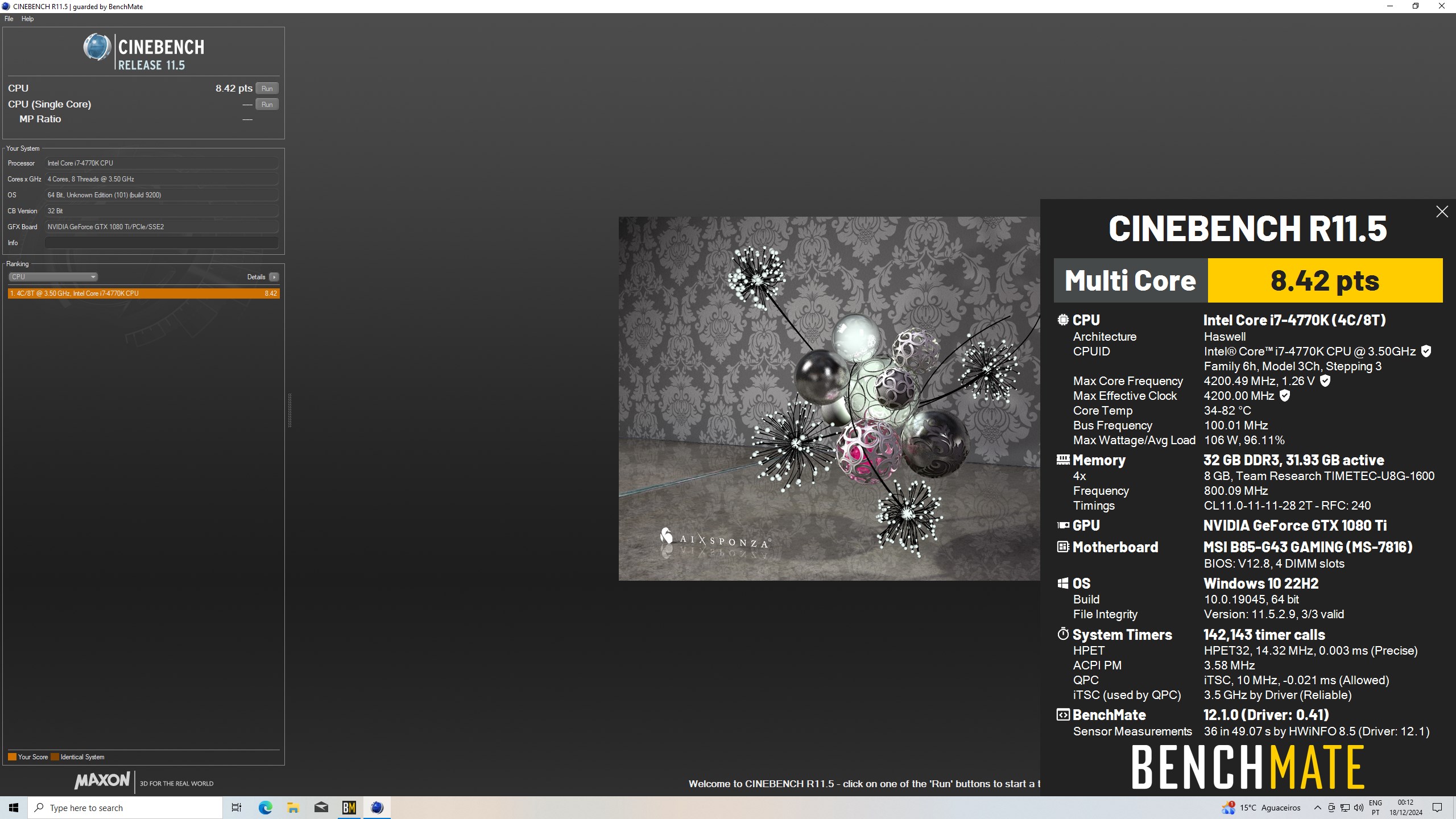Open the Windows Start menu

(x=14, y=808)
